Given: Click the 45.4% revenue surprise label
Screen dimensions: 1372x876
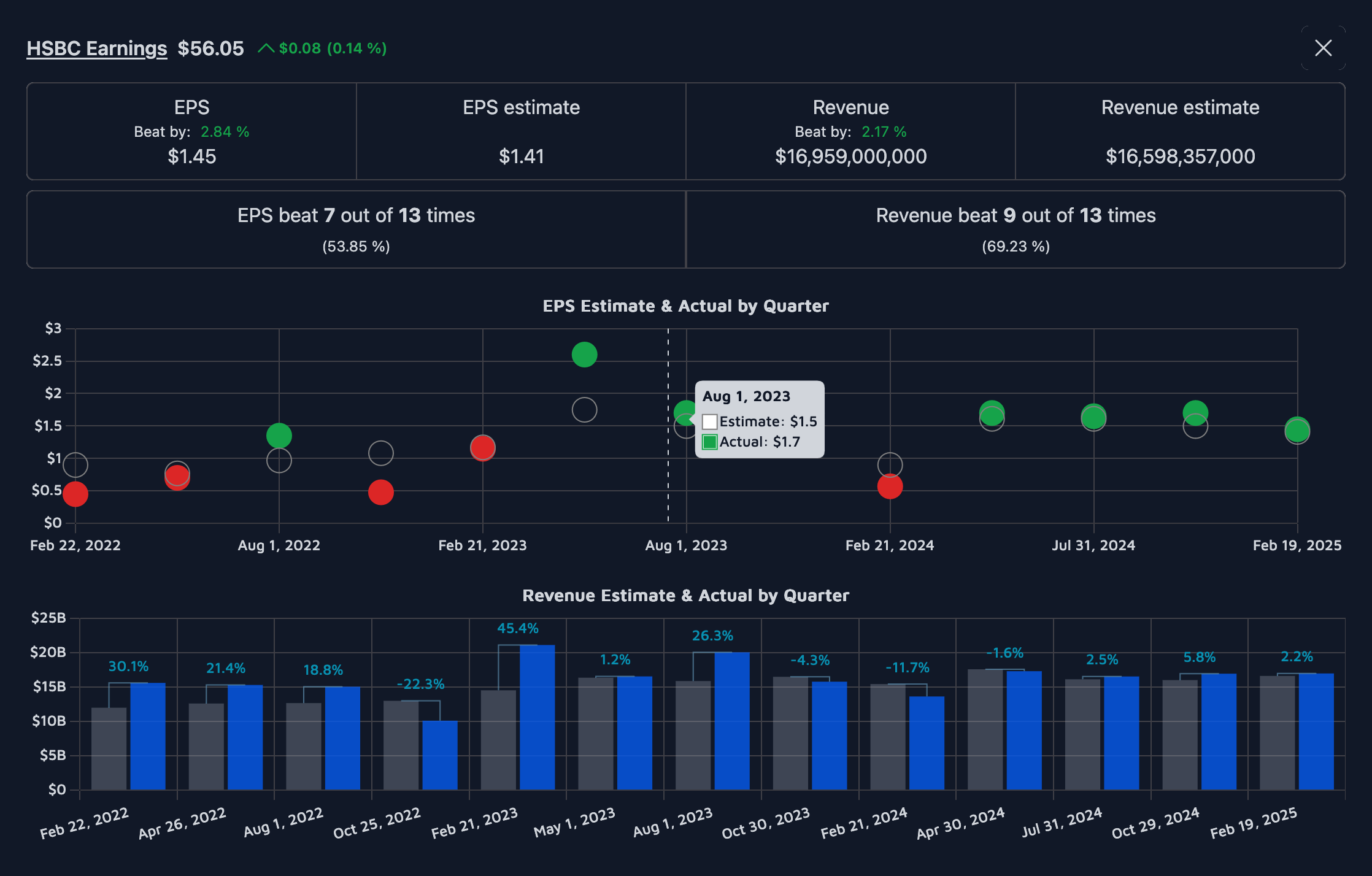Looking at the screenshot, I should point(518,628).
